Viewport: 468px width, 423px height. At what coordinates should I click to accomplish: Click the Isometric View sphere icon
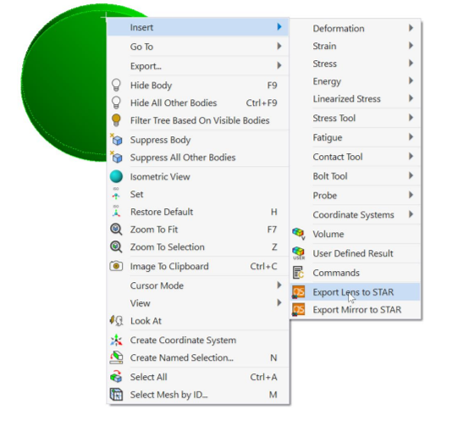point(116,176)
